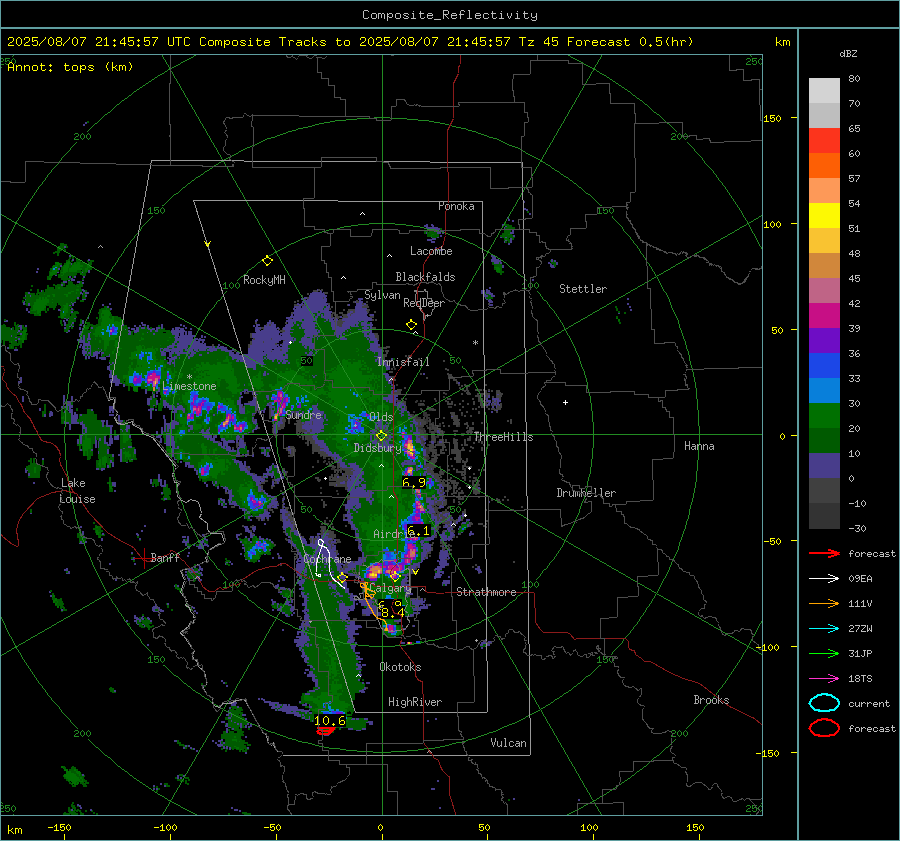The height and width of the screenshot is (841, 900).
Task: Click the Lake Louise label
Action: (x=78, y=491)
